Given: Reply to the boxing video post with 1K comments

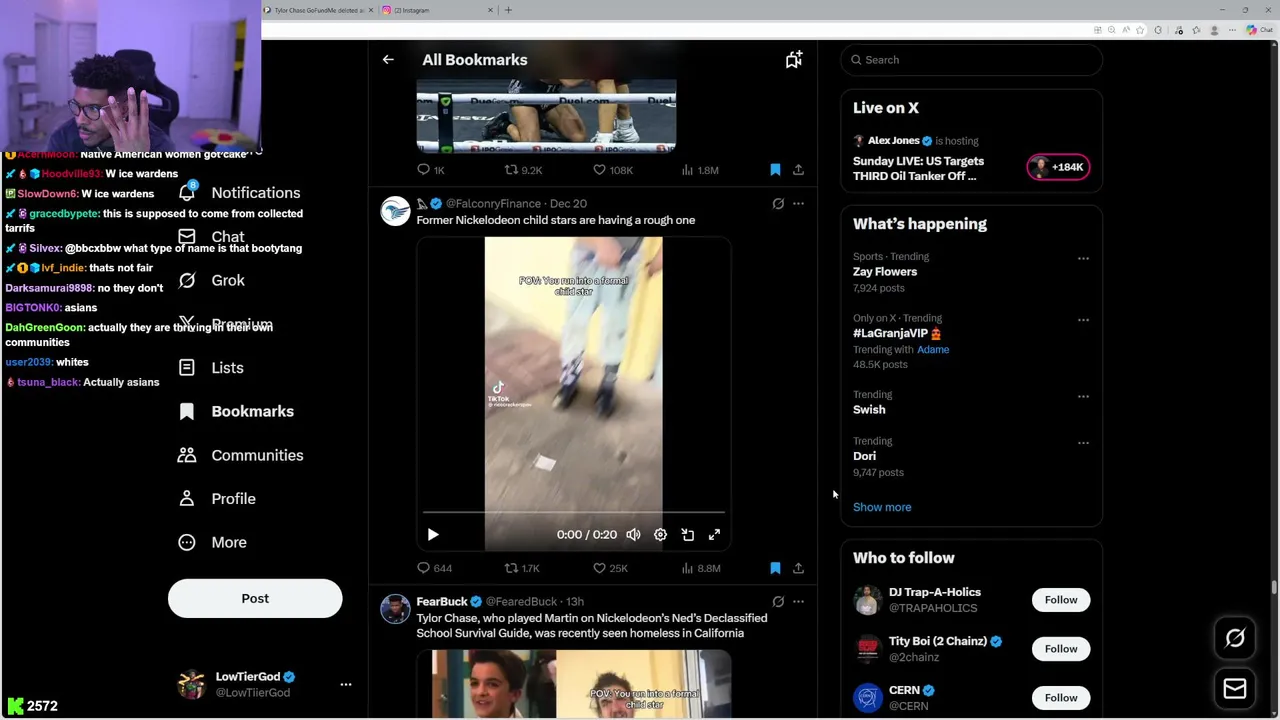Looking at the screenshot, I should tap(431, 170).
